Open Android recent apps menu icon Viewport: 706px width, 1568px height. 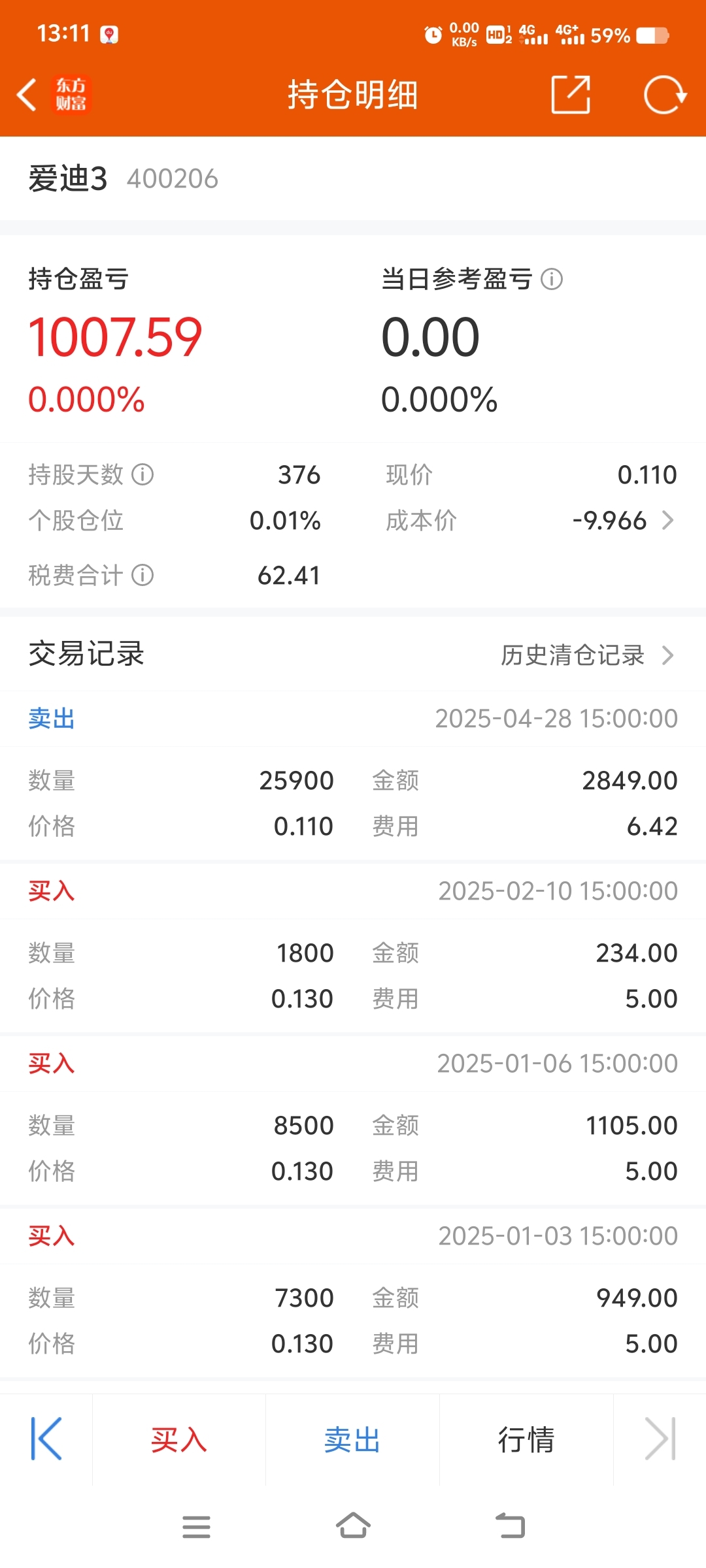[x=196, y=1527]
